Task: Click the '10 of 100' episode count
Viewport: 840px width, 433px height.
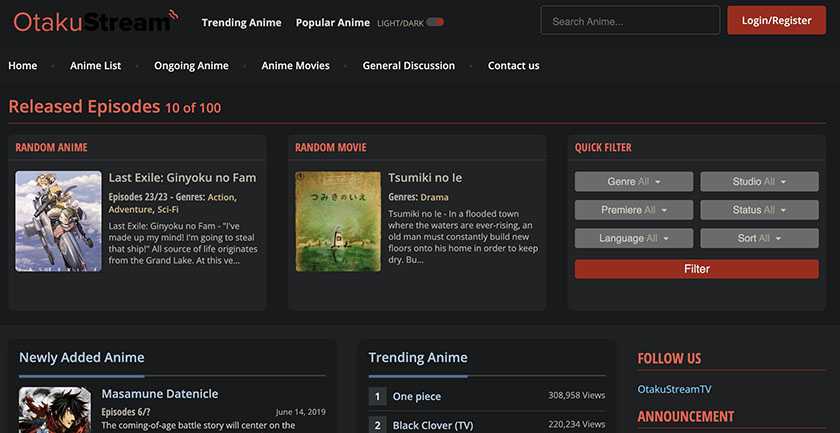Action: pos(193,108)
